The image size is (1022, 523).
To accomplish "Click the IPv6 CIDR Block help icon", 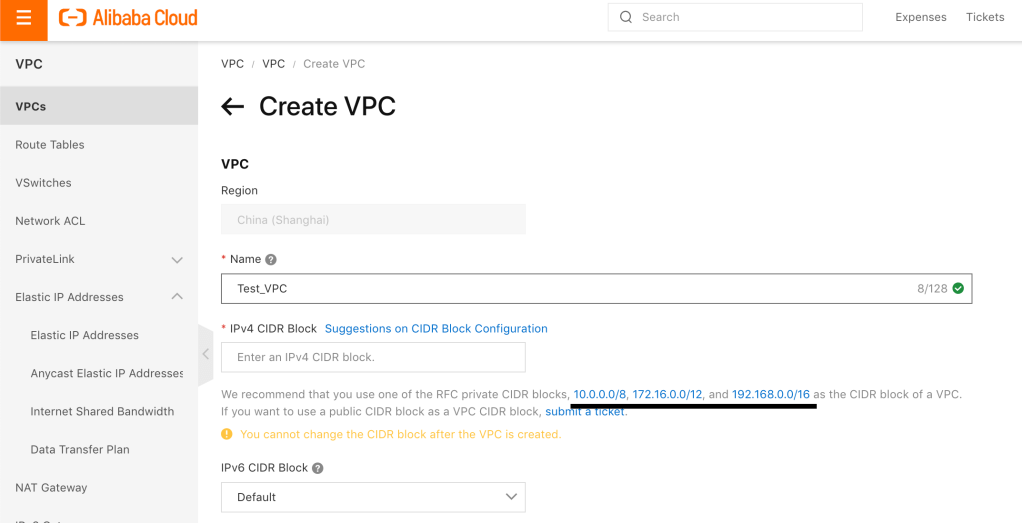I will coord(318,468).
